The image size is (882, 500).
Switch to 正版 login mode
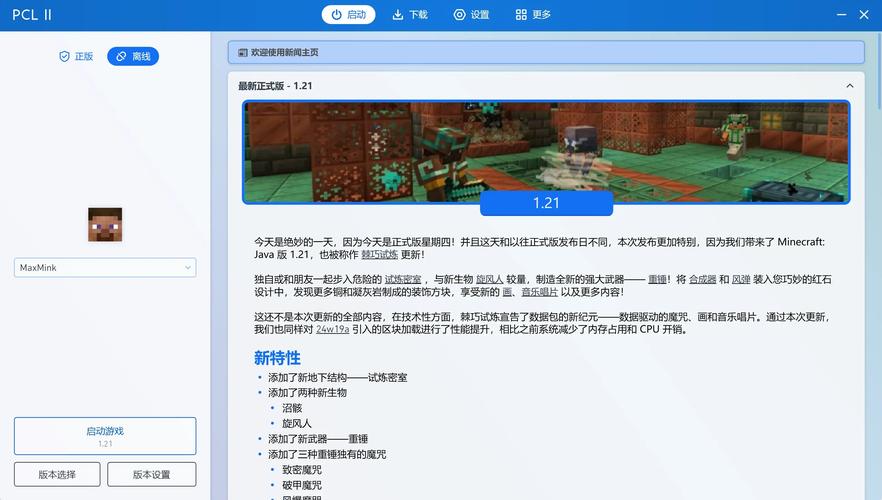pyautogui.click(x=76, y=56)
